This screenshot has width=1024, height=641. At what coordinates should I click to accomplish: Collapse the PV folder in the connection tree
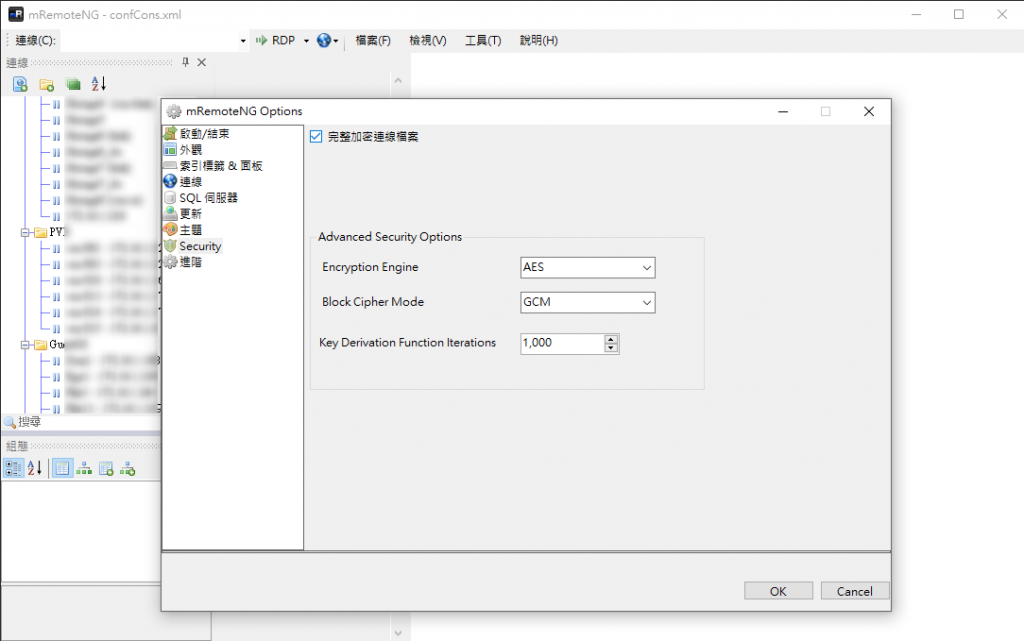pos(25,232)
